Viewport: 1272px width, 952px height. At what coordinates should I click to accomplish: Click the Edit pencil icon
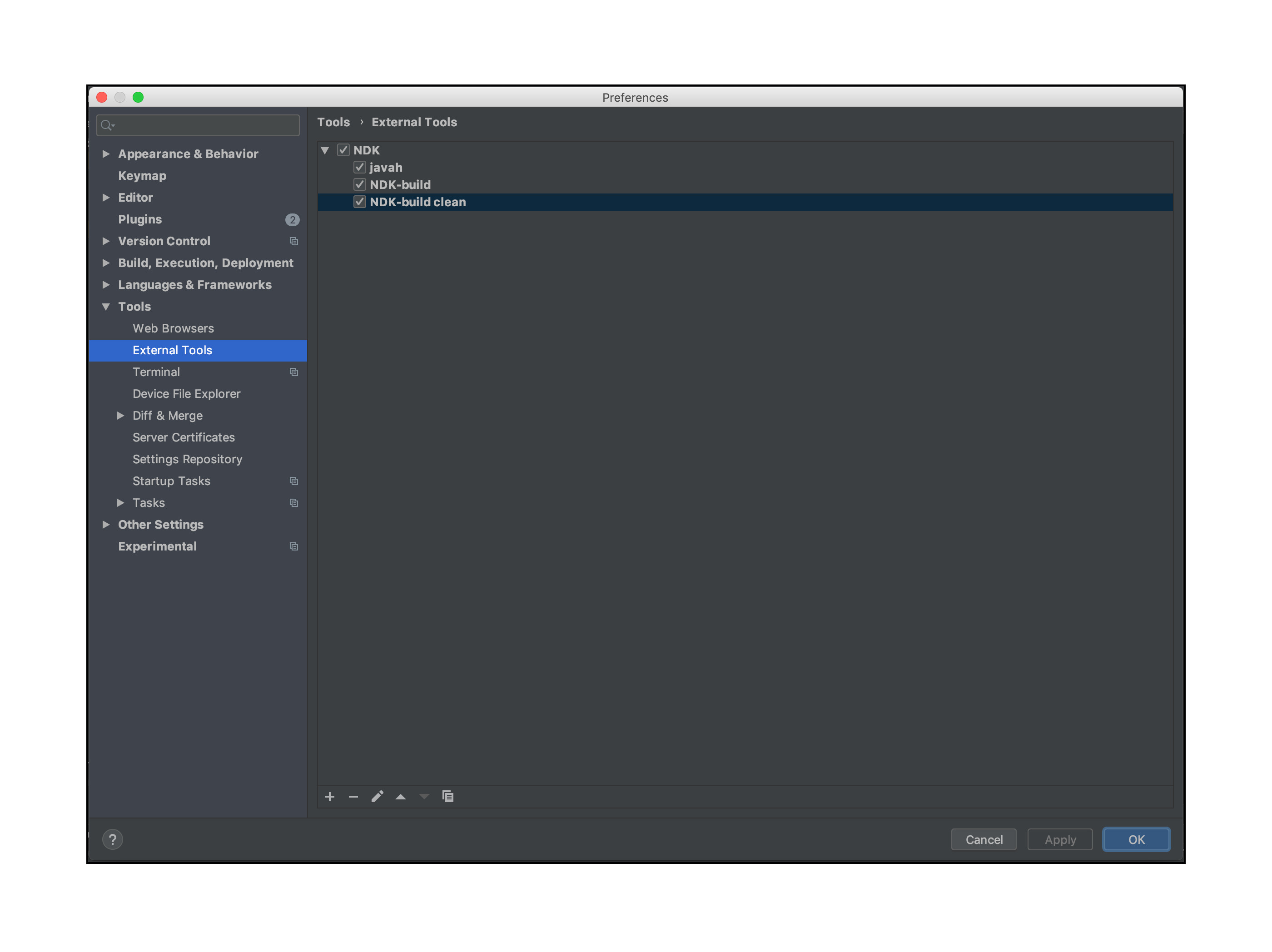[377, 796]
